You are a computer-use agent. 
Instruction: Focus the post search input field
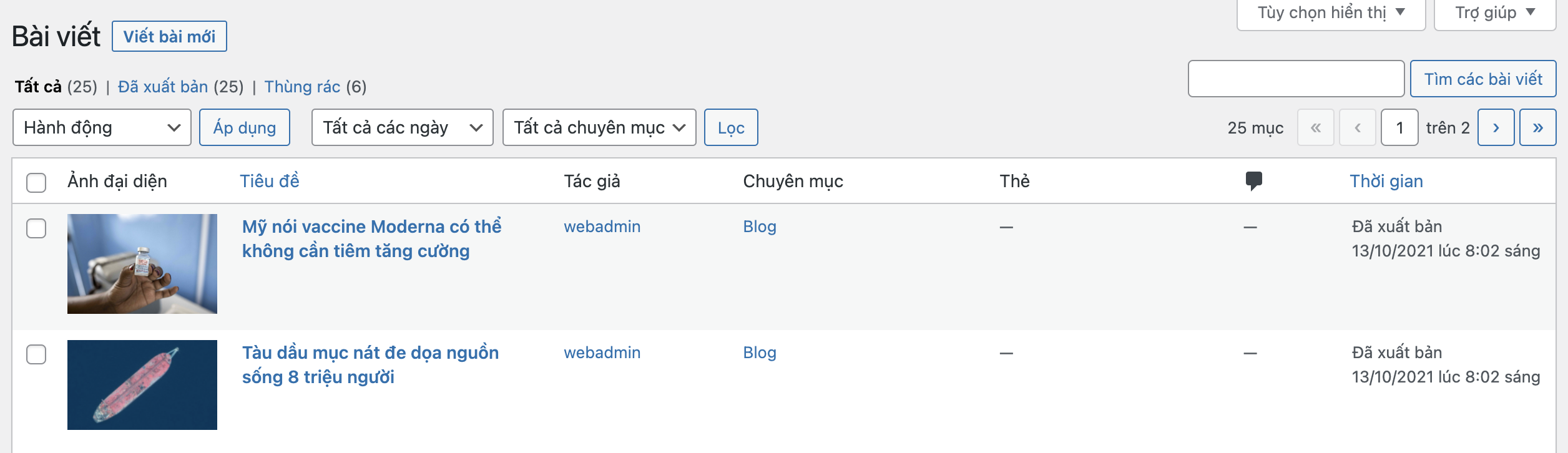pyautogui.click(x=1296, y=79)
